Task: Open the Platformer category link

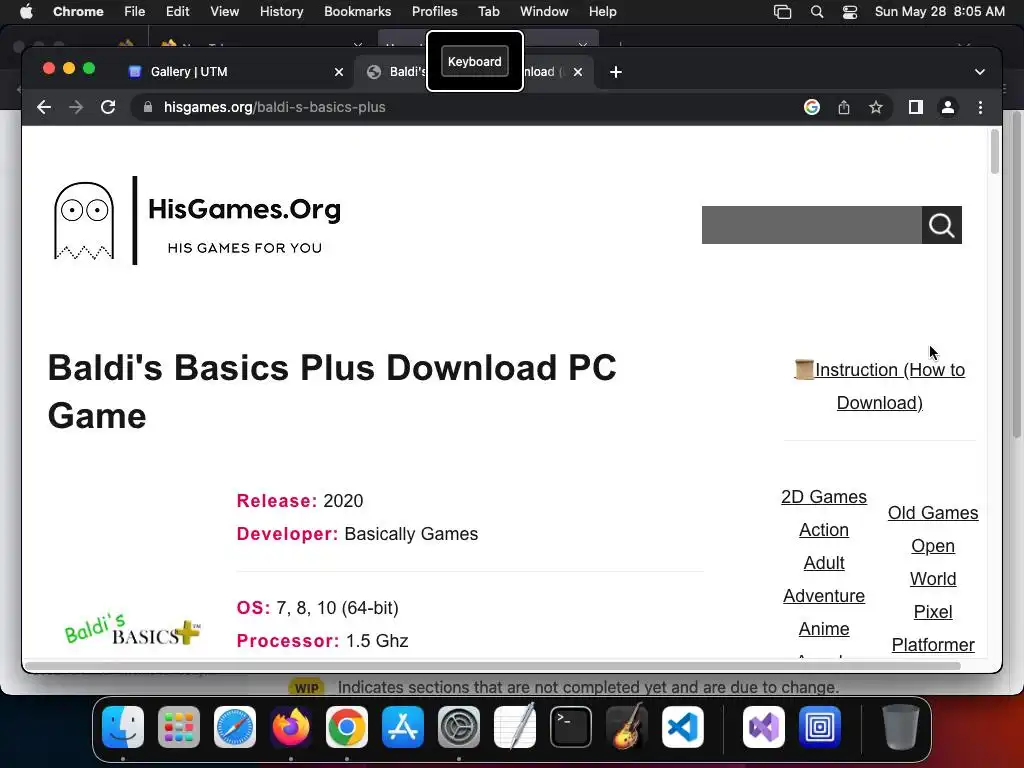Action: tap(933, 645)
